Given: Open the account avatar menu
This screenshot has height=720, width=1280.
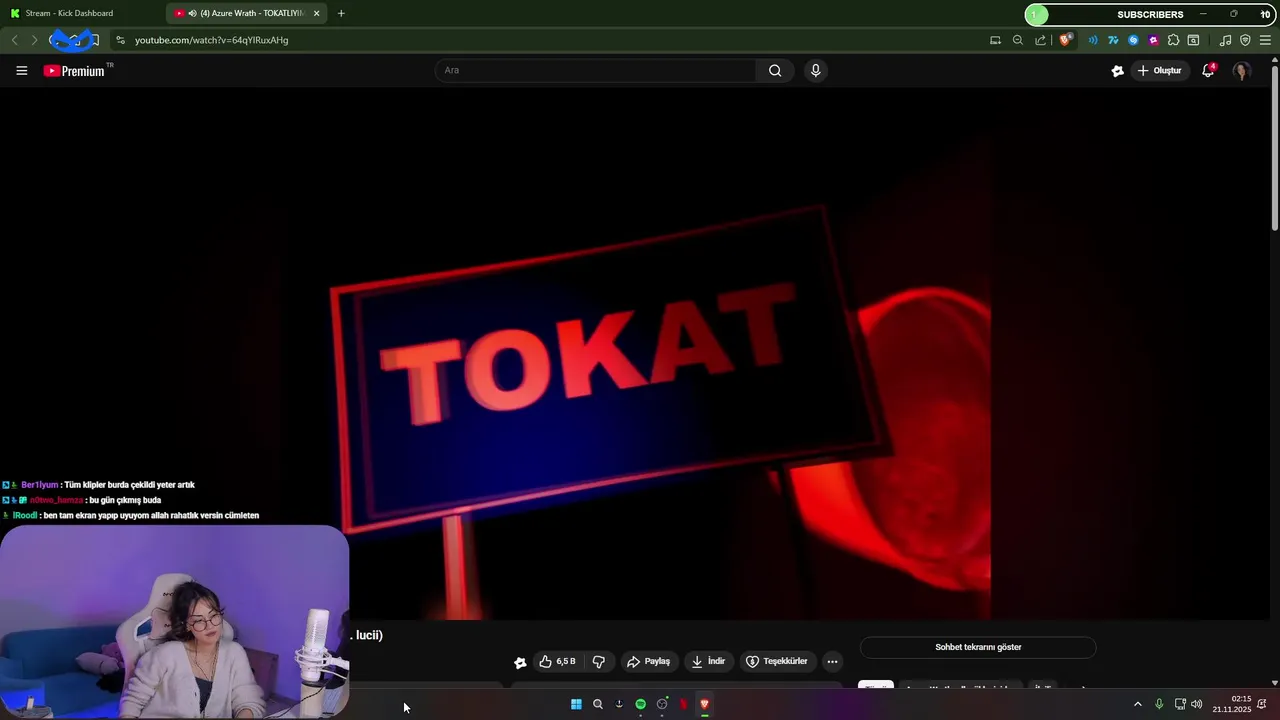Looking at the screenshot, I should (1242, 70).
